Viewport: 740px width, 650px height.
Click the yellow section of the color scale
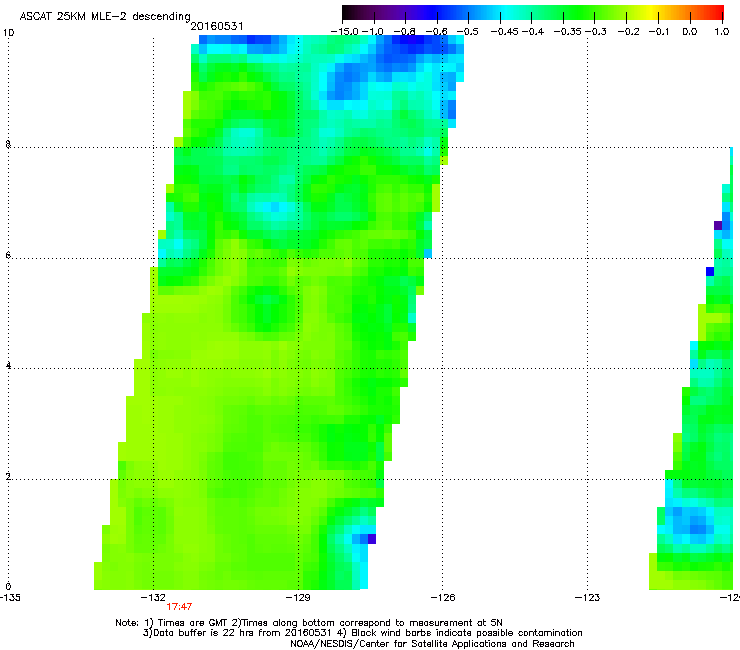click(651, 13)
